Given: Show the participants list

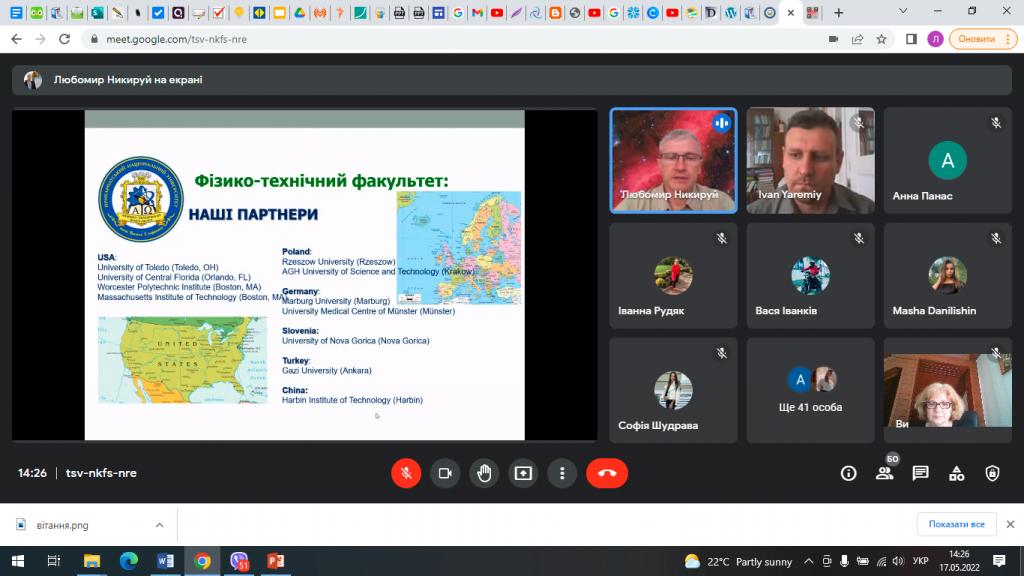Looking at the screenshot, I should [x=884, y=473].
